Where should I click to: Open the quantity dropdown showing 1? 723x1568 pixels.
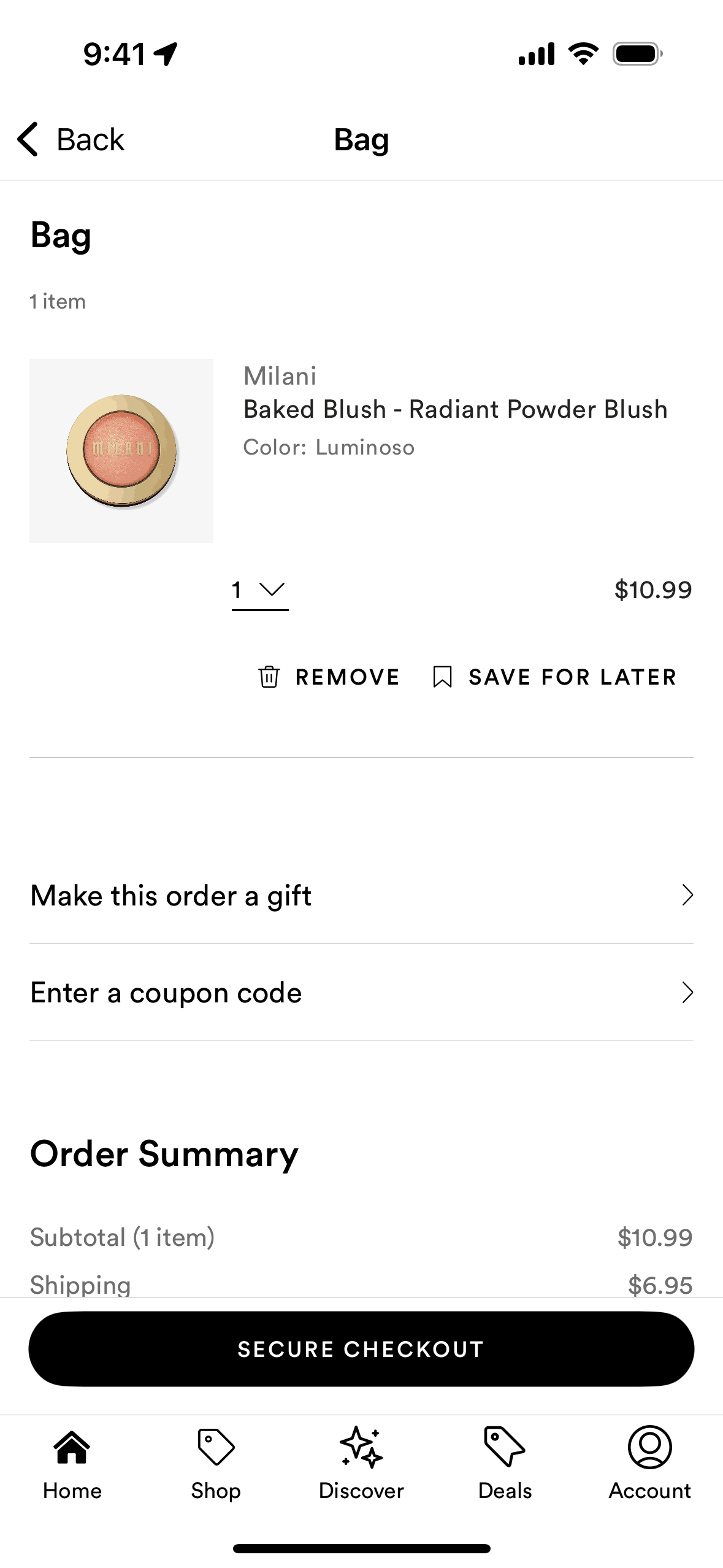(260, 590)
